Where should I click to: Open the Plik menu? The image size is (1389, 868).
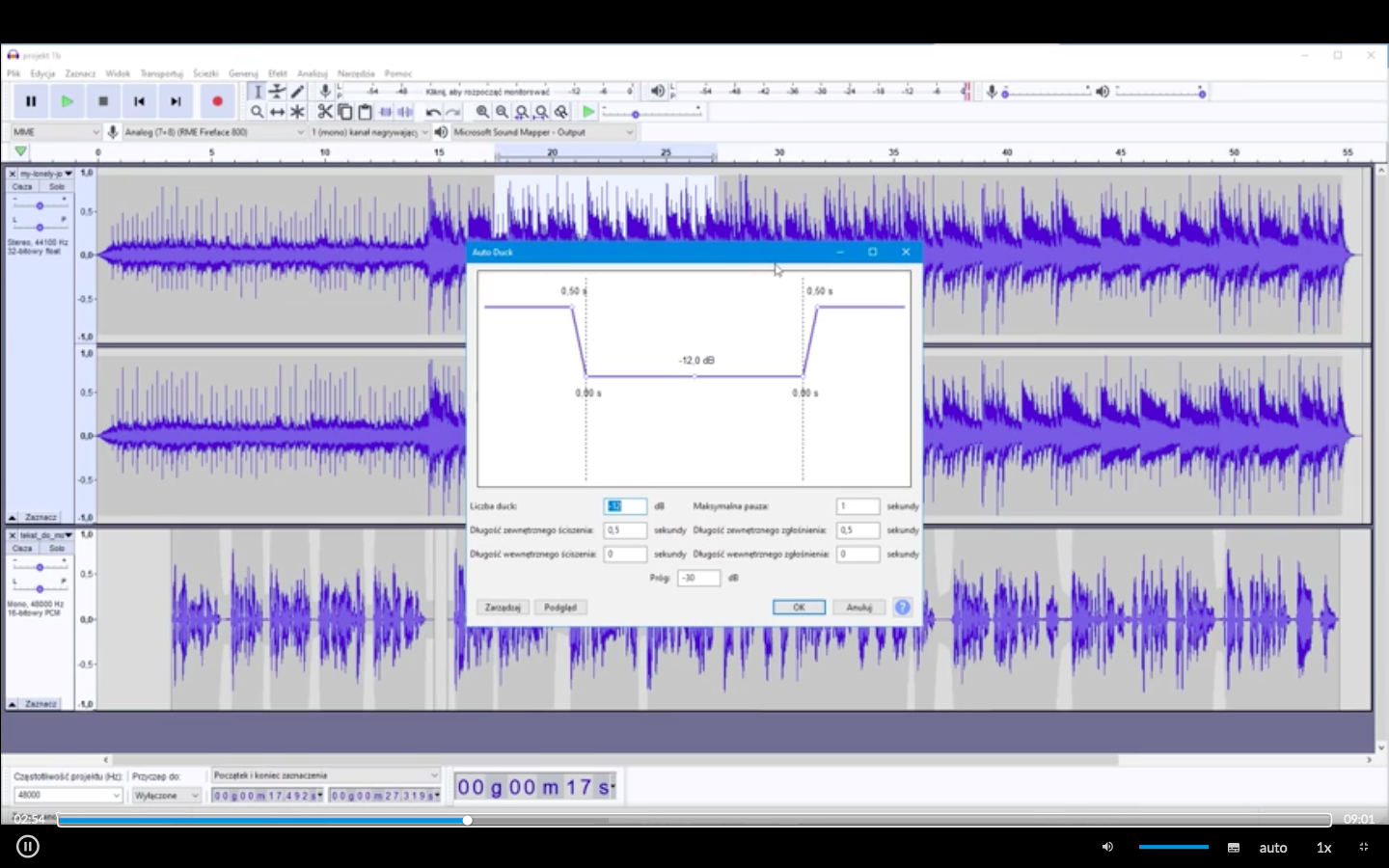14,73
